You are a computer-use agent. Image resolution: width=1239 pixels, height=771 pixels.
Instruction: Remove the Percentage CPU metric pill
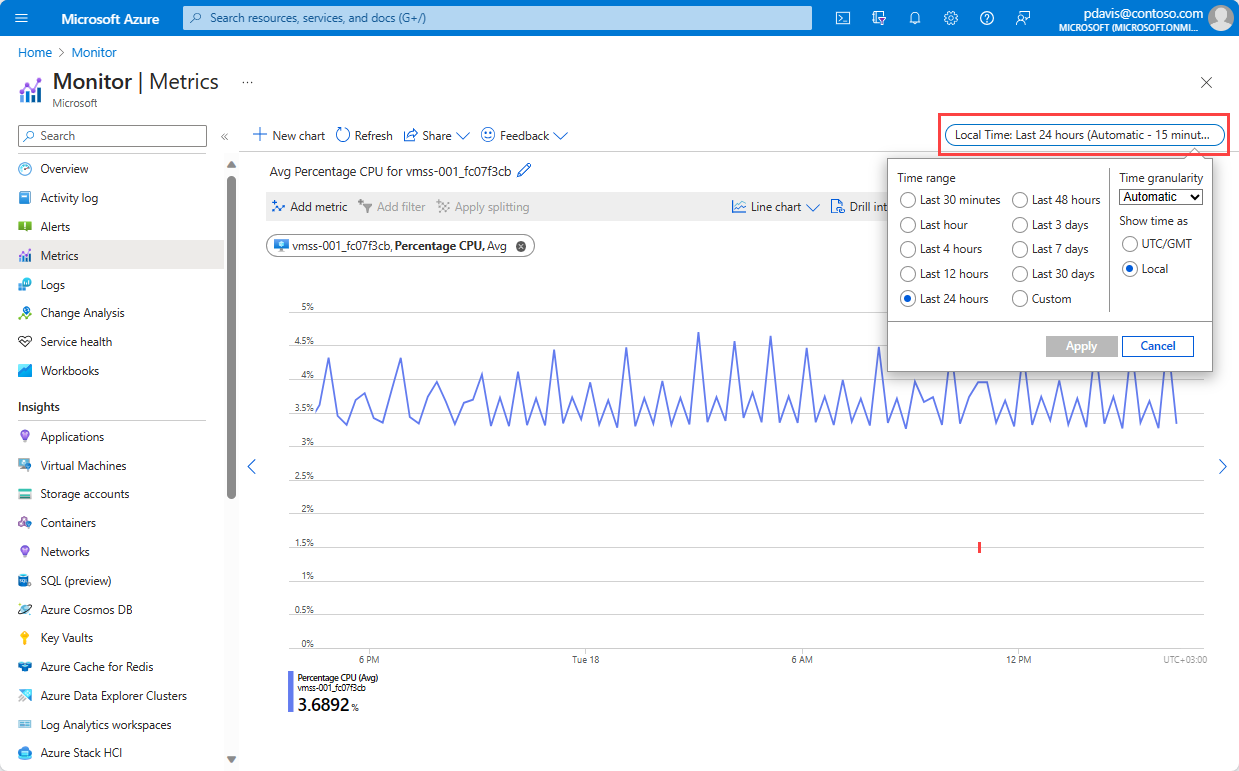520,245
